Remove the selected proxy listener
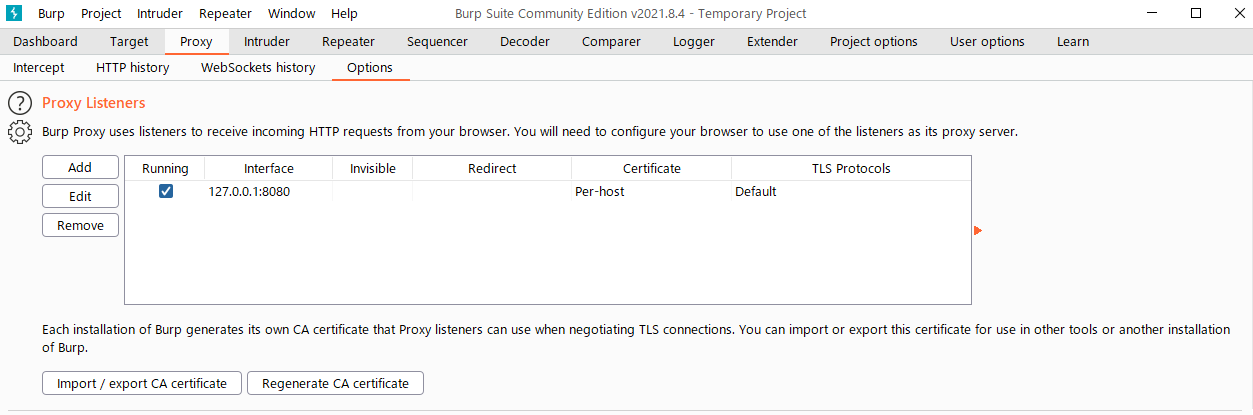The height and width of the screenshot is (415, 1253). click(80, 225)
